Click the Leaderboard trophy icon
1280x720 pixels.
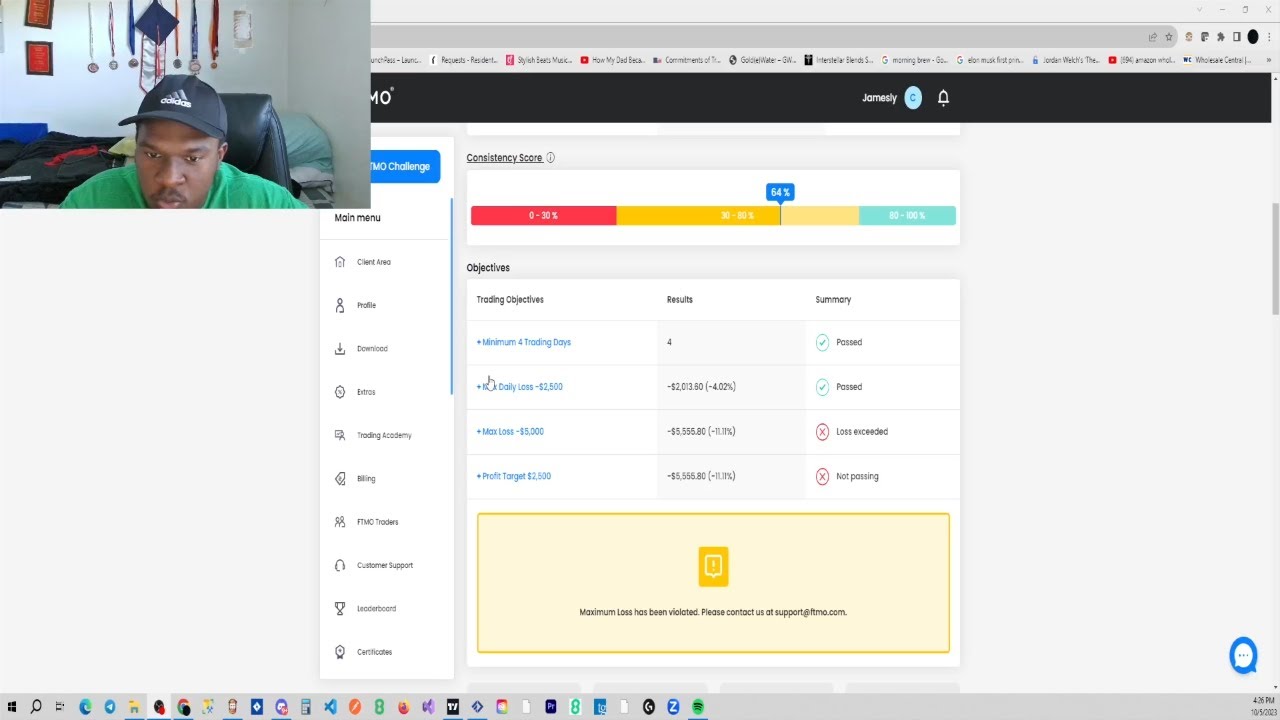point(340,608)
